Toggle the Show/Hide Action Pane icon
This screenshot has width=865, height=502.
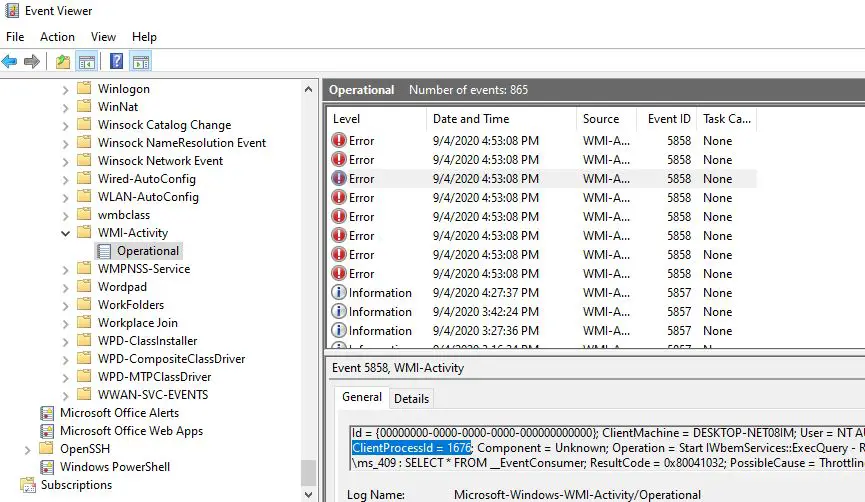pyautogui.click(x=141, y=62)
